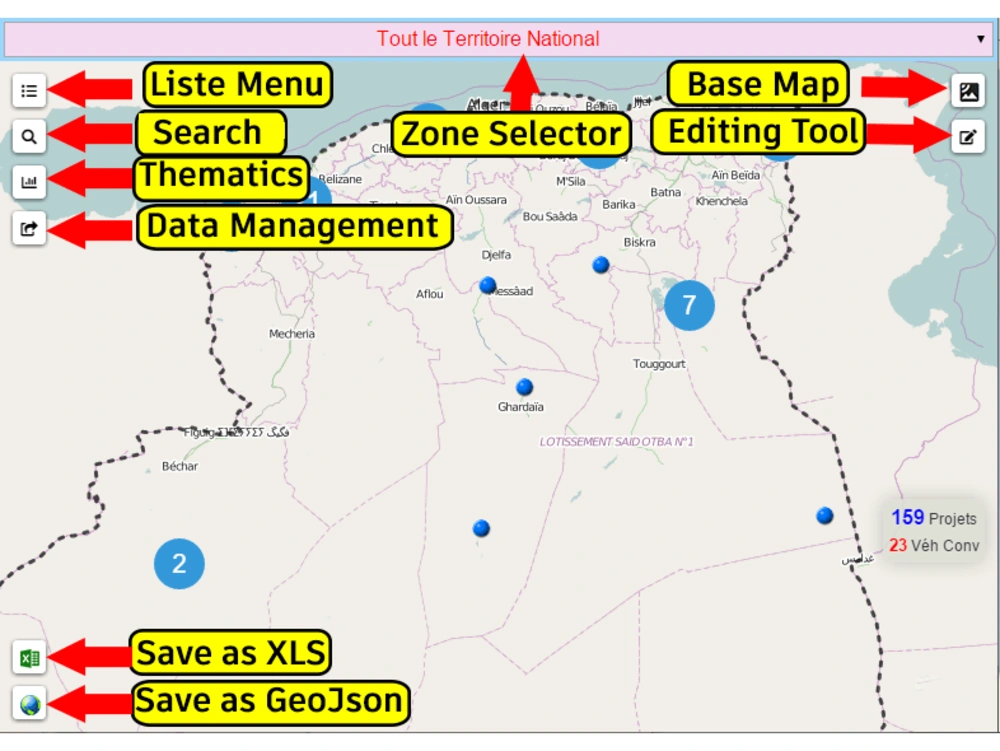The image size is (1000, 751).
Task: Click the '159 Projets' counter
Action: pyautogui.click(x=934, y=518)
